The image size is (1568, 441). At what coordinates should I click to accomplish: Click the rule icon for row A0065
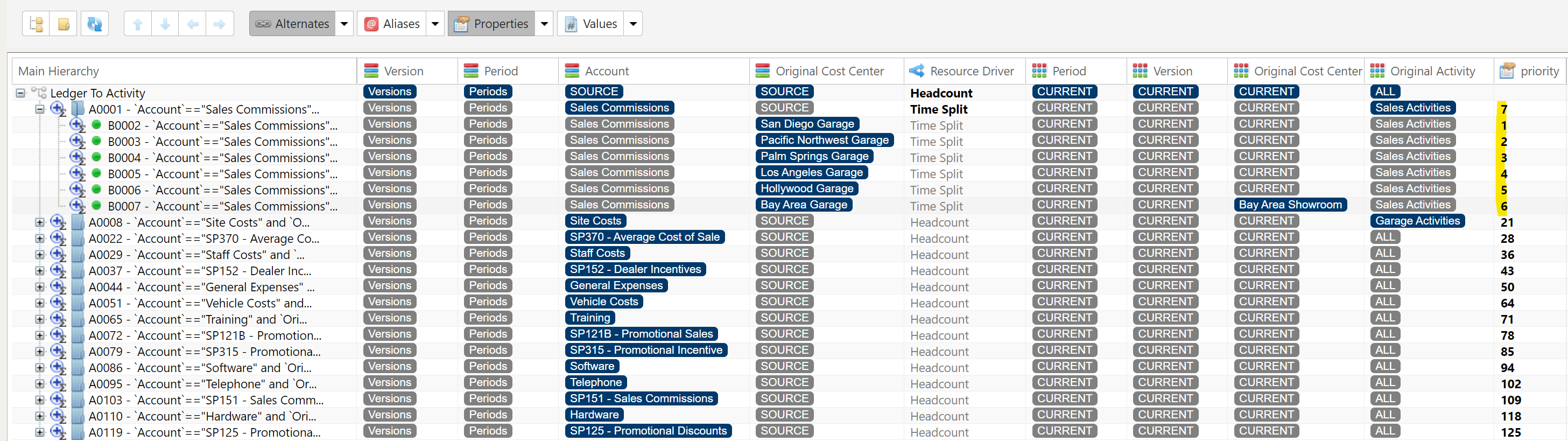[58, 319]
